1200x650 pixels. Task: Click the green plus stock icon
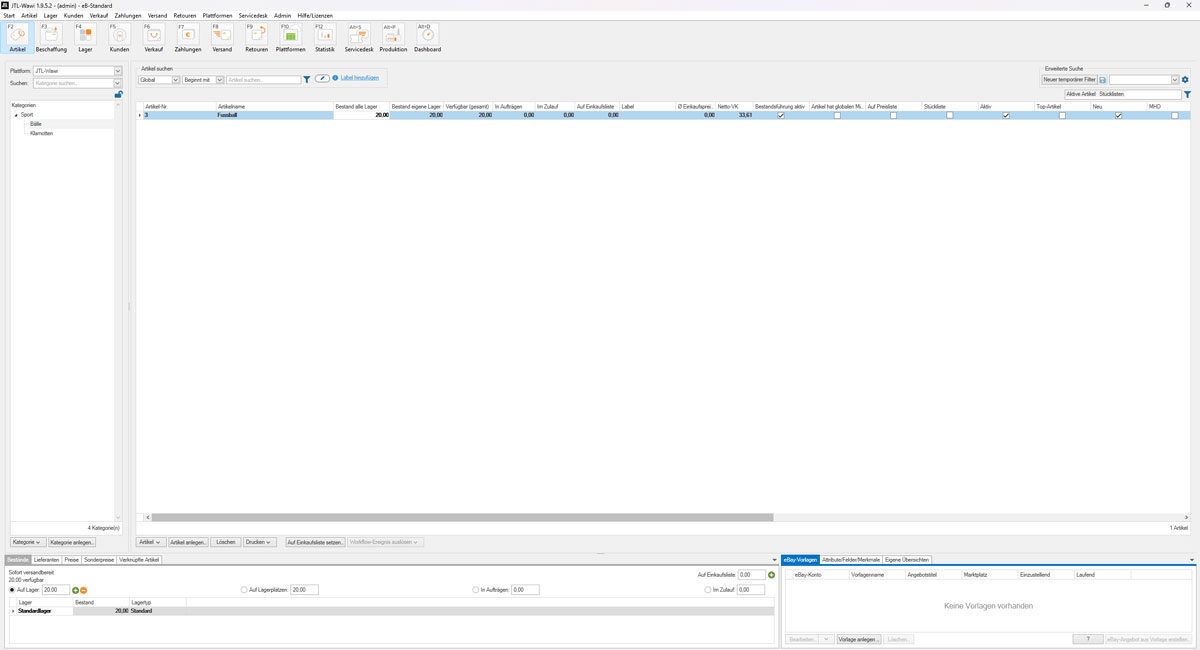(76, 590)
